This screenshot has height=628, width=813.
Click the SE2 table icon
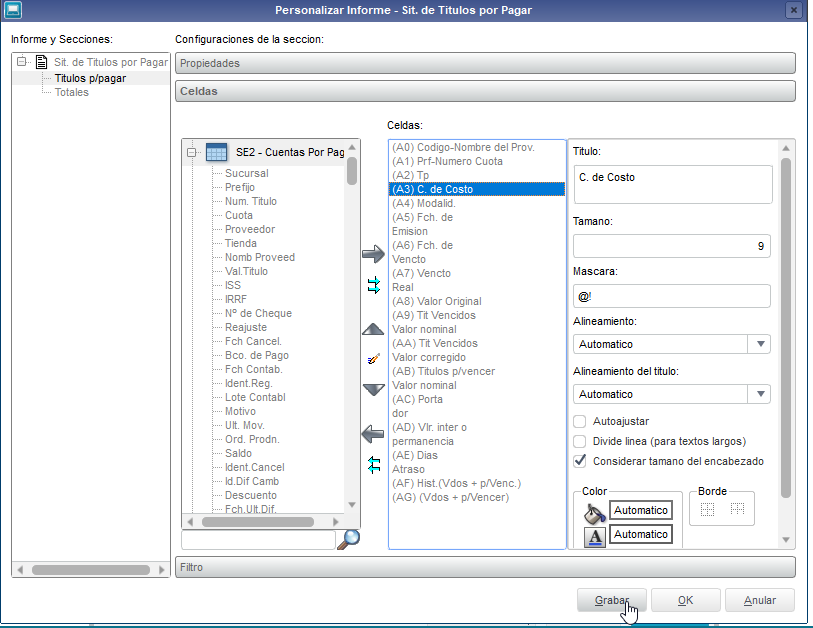(216, 152)
